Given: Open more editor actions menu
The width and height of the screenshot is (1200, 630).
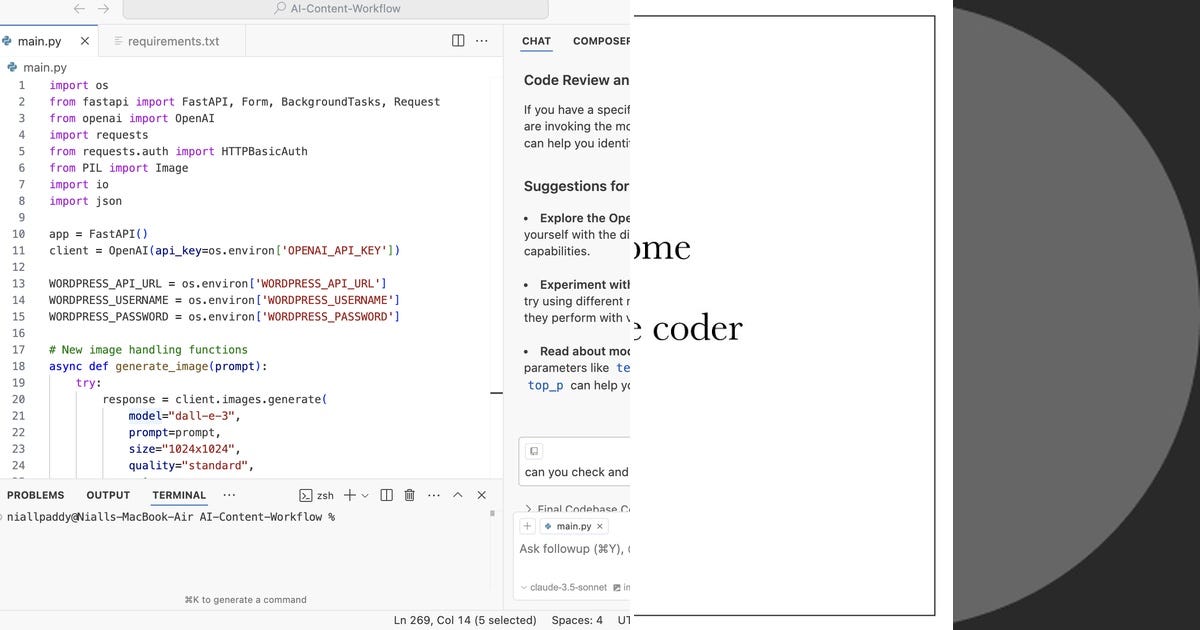Looking at the screenshot, I should pos(481,41).
